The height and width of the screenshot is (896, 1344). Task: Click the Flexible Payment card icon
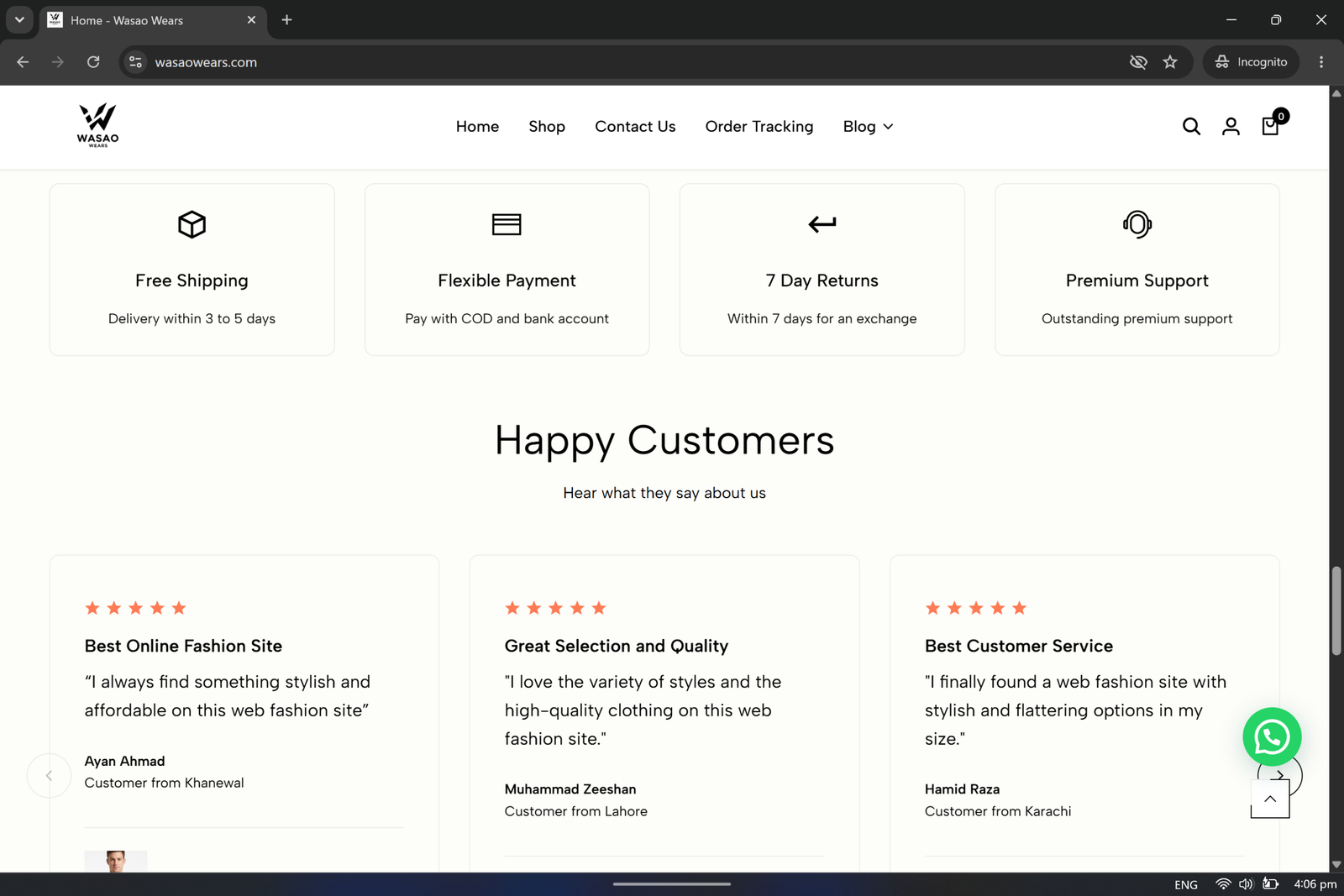(x=507, y=224)
